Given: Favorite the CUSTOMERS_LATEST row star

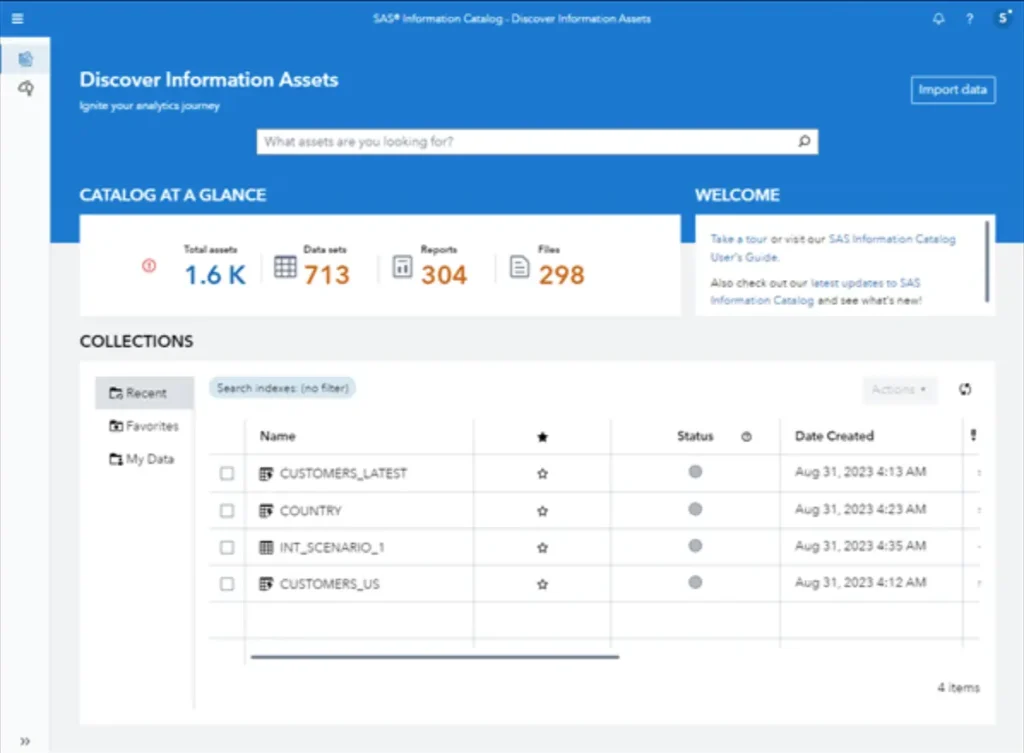Looking at the screenshot, I should 542,473.
